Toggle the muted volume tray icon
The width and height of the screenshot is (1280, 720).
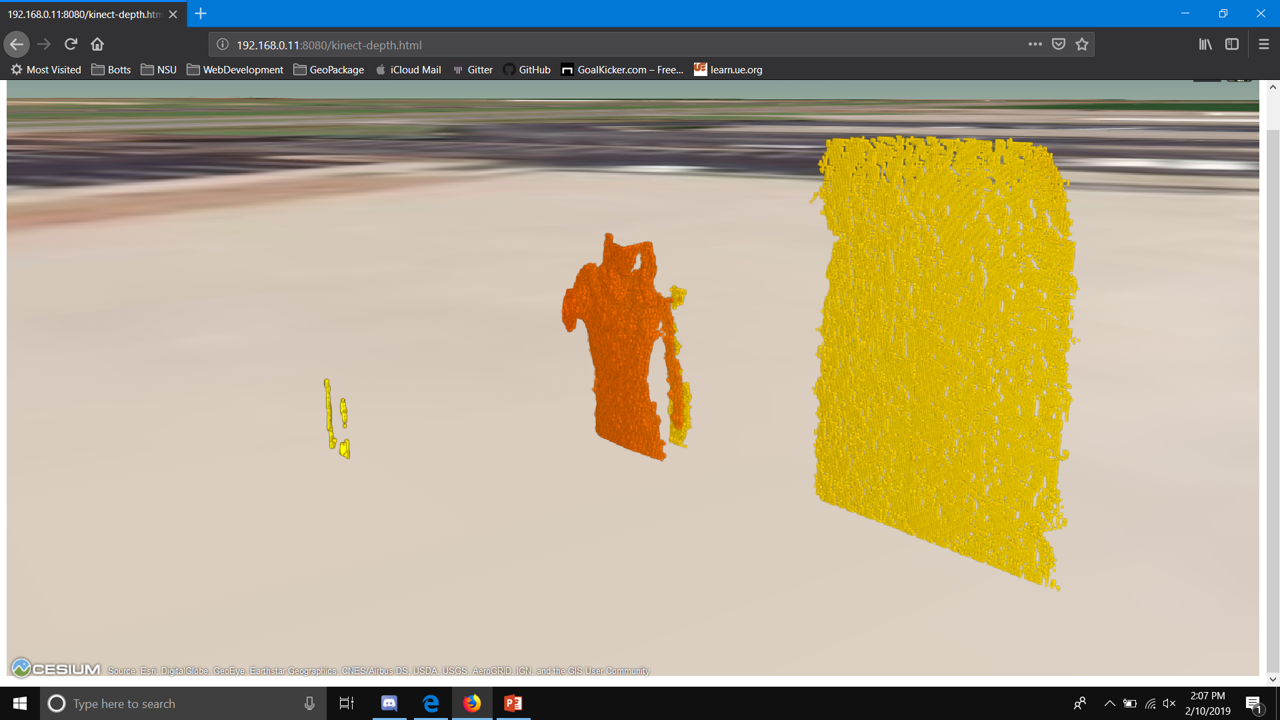tap(1169, 704)
